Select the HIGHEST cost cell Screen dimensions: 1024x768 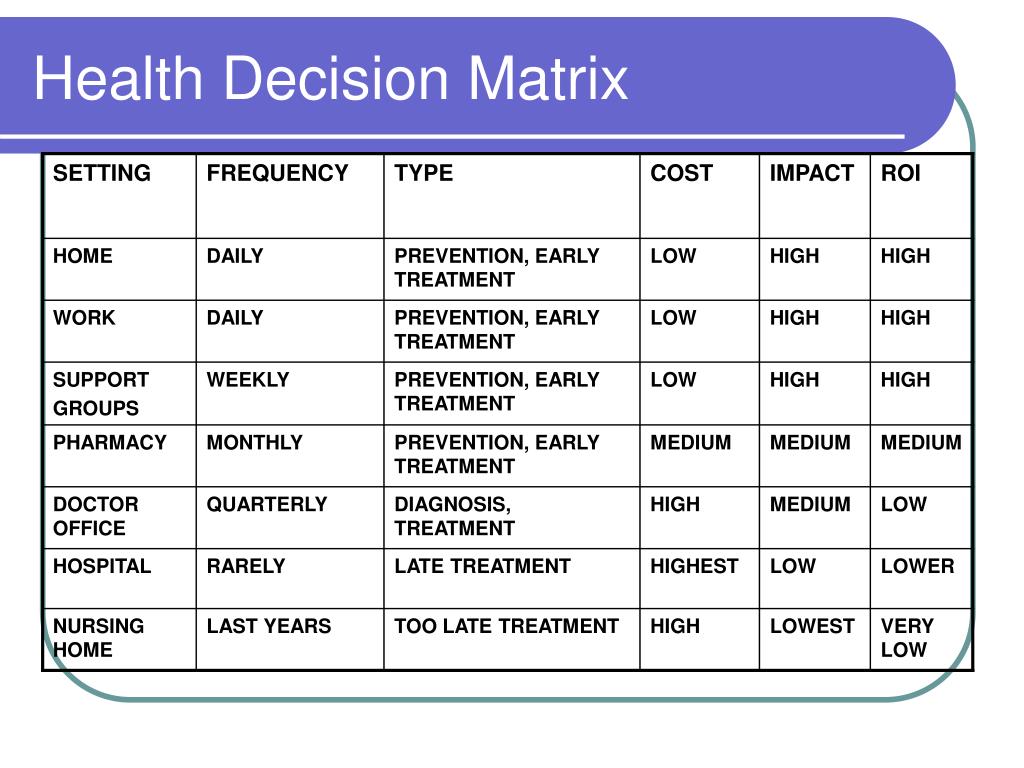(699, 579)
